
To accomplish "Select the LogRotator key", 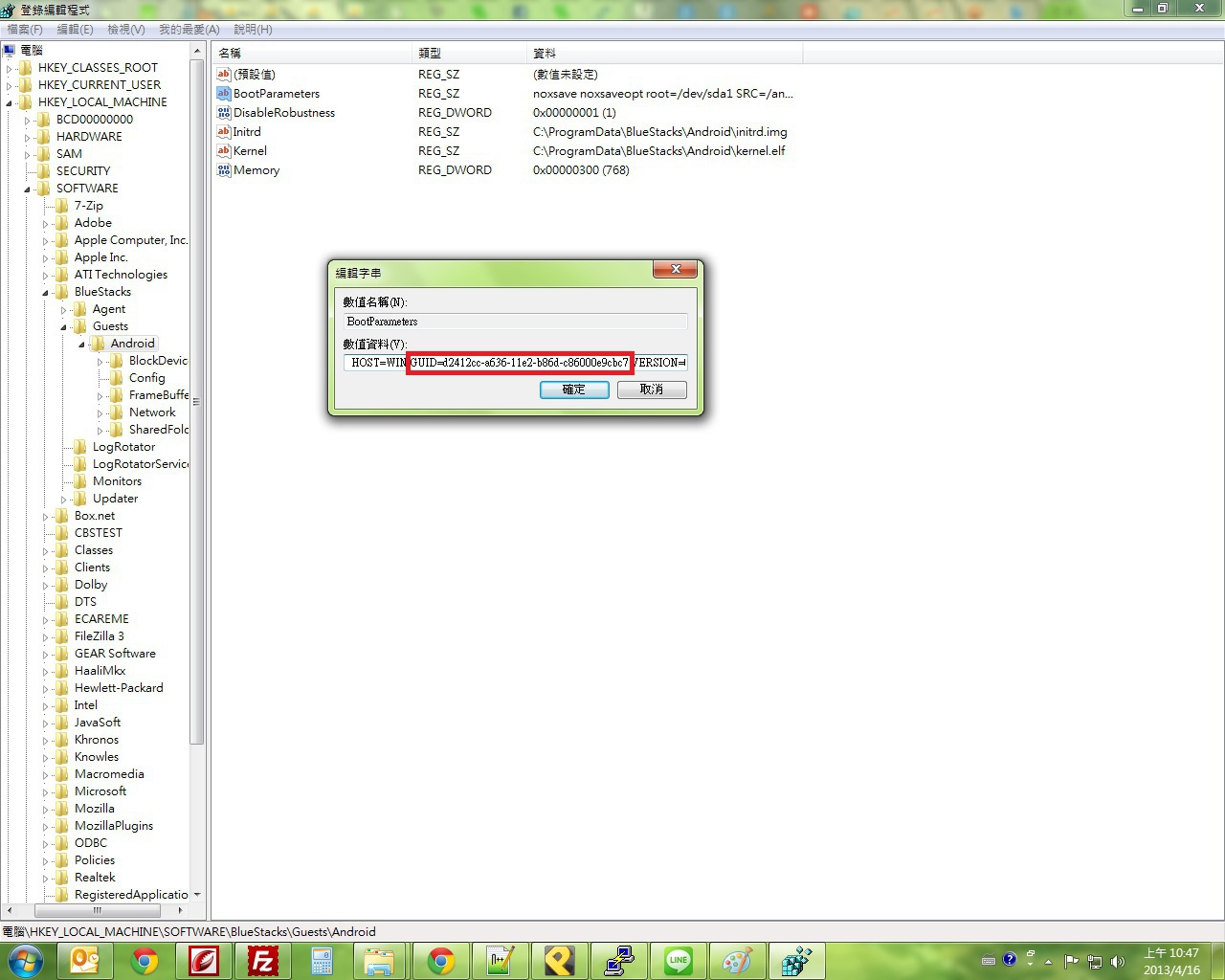I will (123, 447).
